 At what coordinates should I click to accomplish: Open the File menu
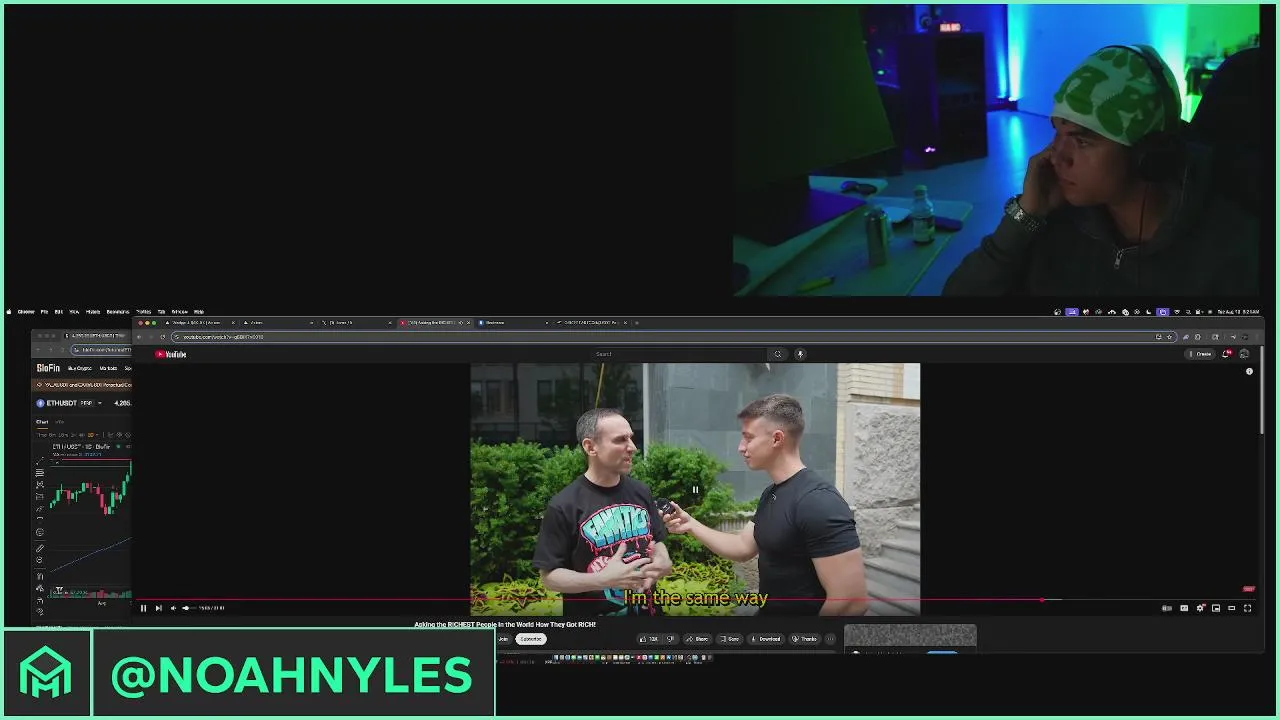pyautogui.click(x=44, y=312)
